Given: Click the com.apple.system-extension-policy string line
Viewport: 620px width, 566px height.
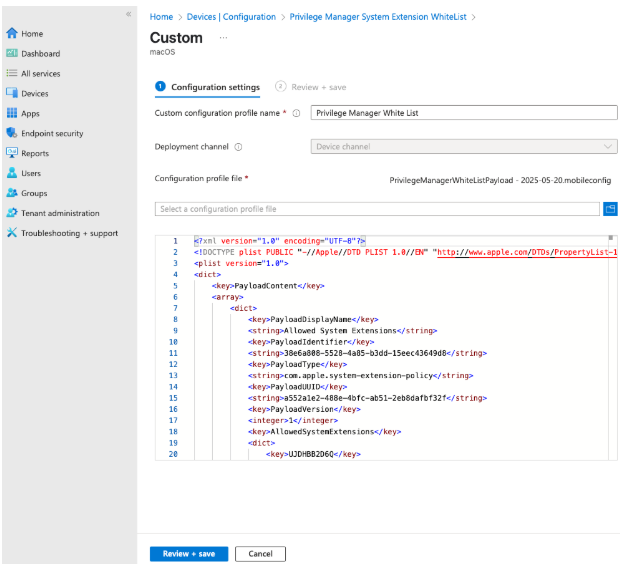Looking at the screenshot, I should point(361,375).
